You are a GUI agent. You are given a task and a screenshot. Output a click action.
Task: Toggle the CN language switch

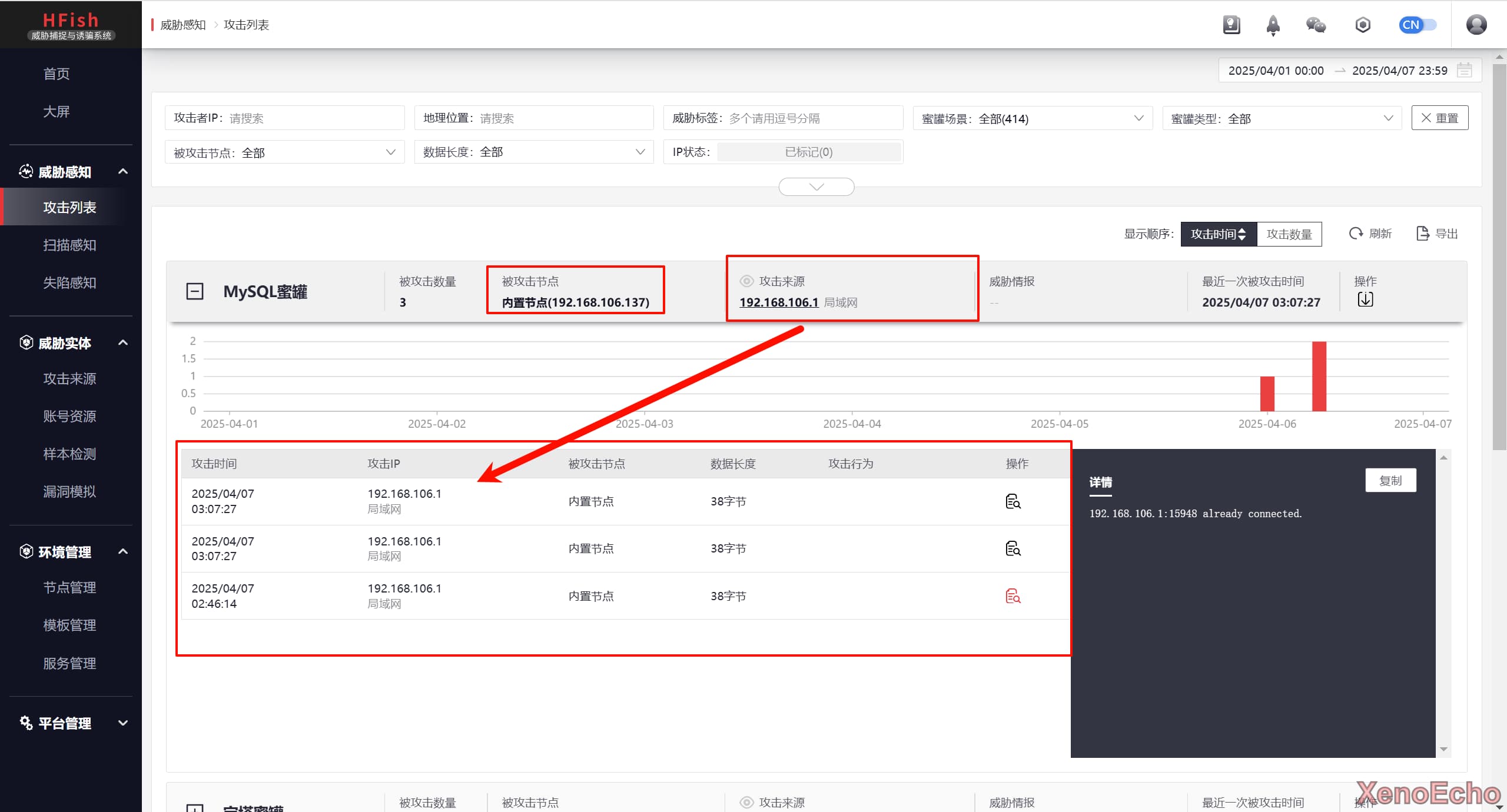pyautogui.click(x=1417, y=25)
